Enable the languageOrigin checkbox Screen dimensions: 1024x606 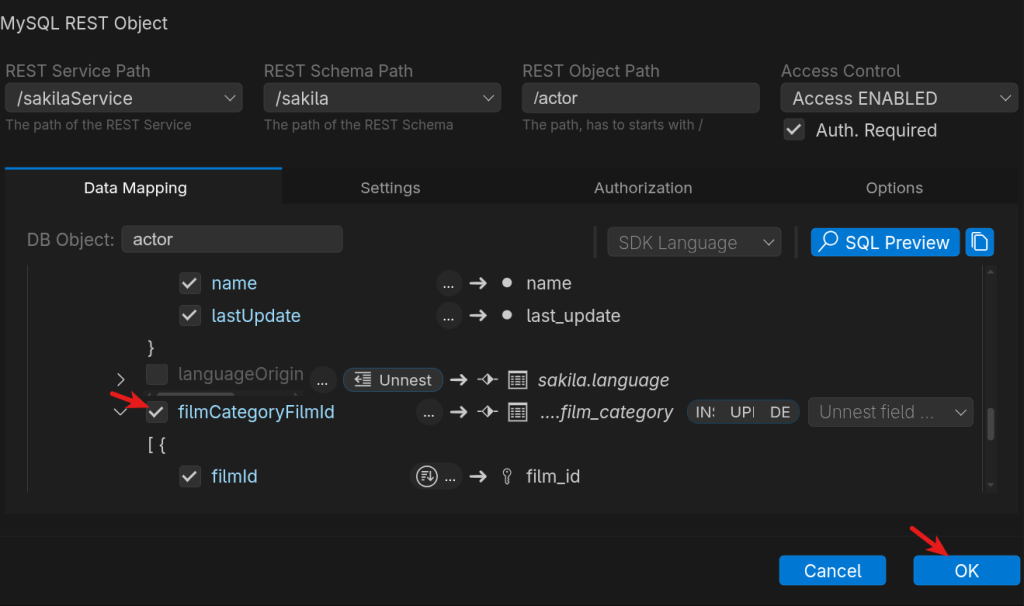[157, 375]
